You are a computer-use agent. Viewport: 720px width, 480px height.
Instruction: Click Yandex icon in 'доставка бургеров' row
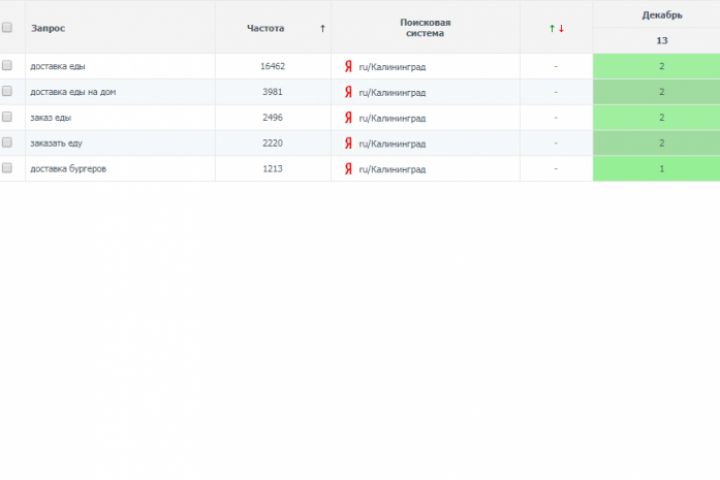click(x=349, y=169)
